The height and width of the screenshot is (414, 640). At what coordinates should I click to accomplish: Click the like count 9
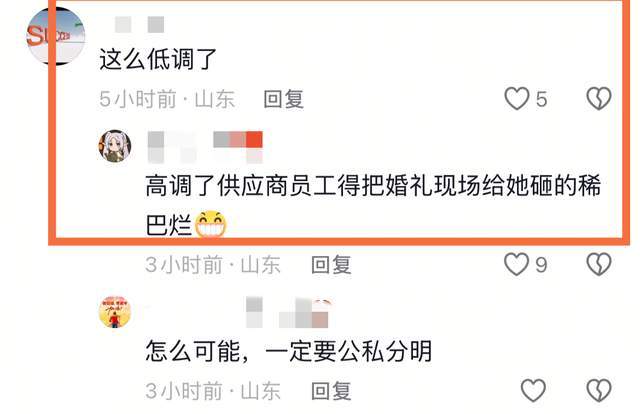541,265
